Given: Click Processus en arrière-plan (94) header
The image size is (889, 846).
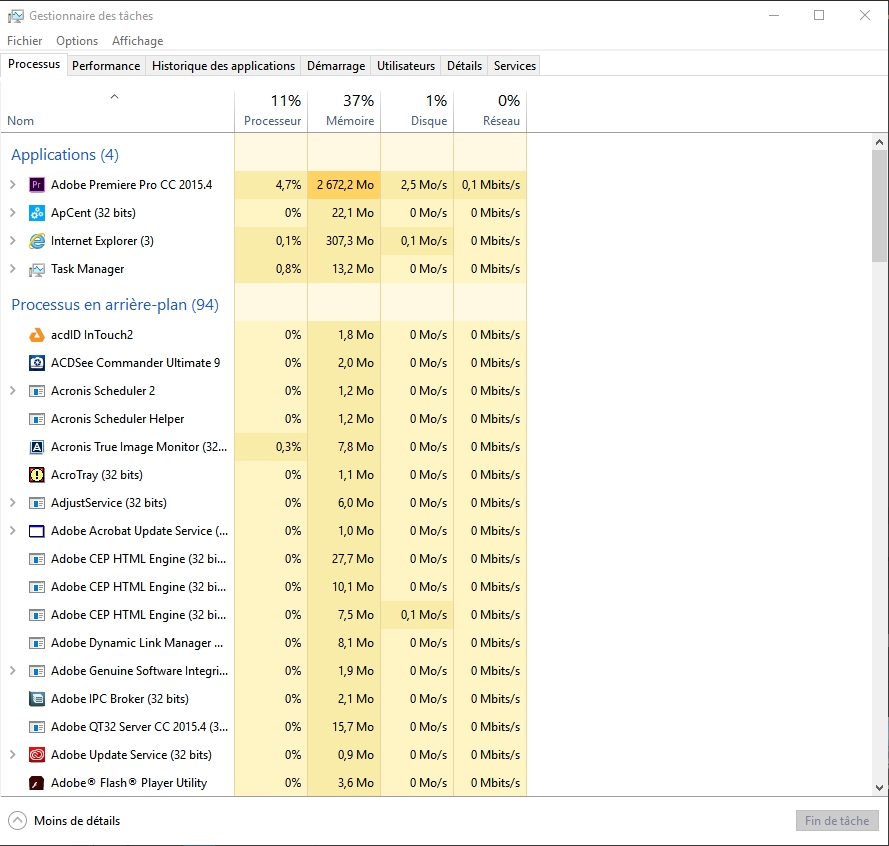Looking at the screenshot, I should tap(115, 305).
